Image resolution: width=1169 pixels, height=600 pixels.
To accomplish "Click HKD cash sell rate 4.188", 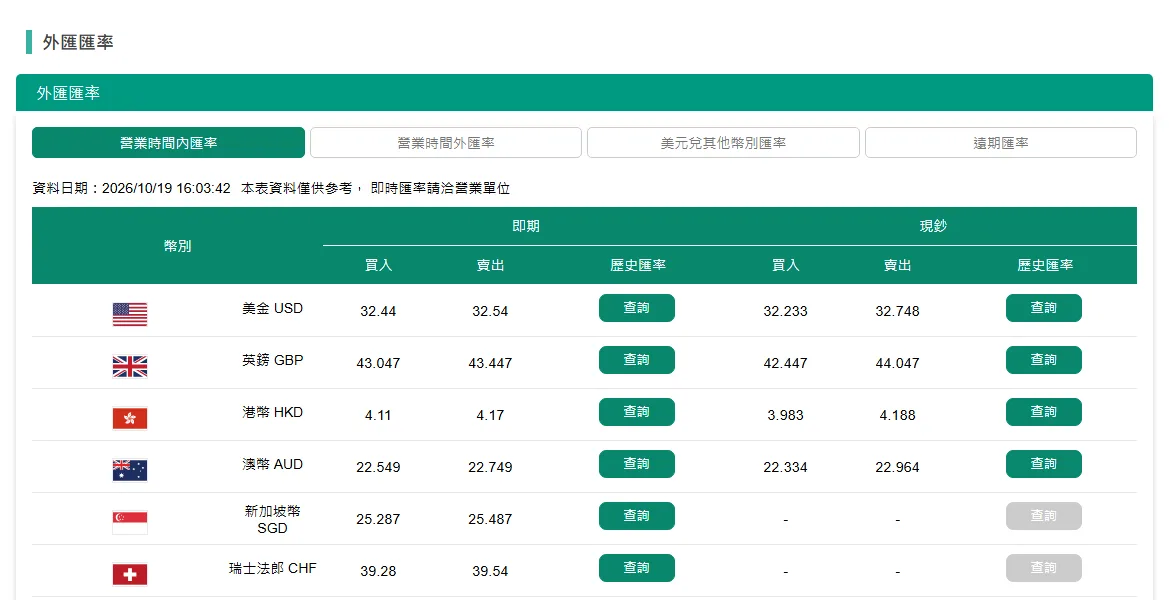I will coord(897,415).
